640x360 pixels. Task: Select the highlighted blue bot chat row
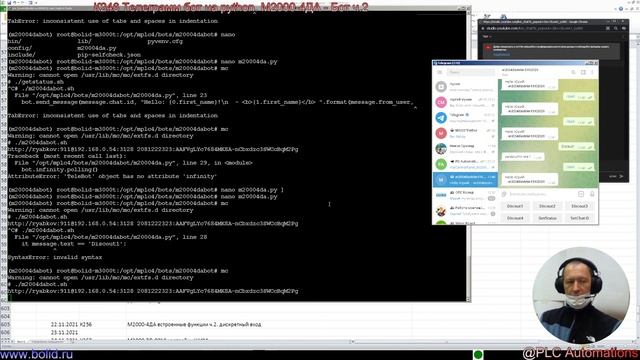465,180
